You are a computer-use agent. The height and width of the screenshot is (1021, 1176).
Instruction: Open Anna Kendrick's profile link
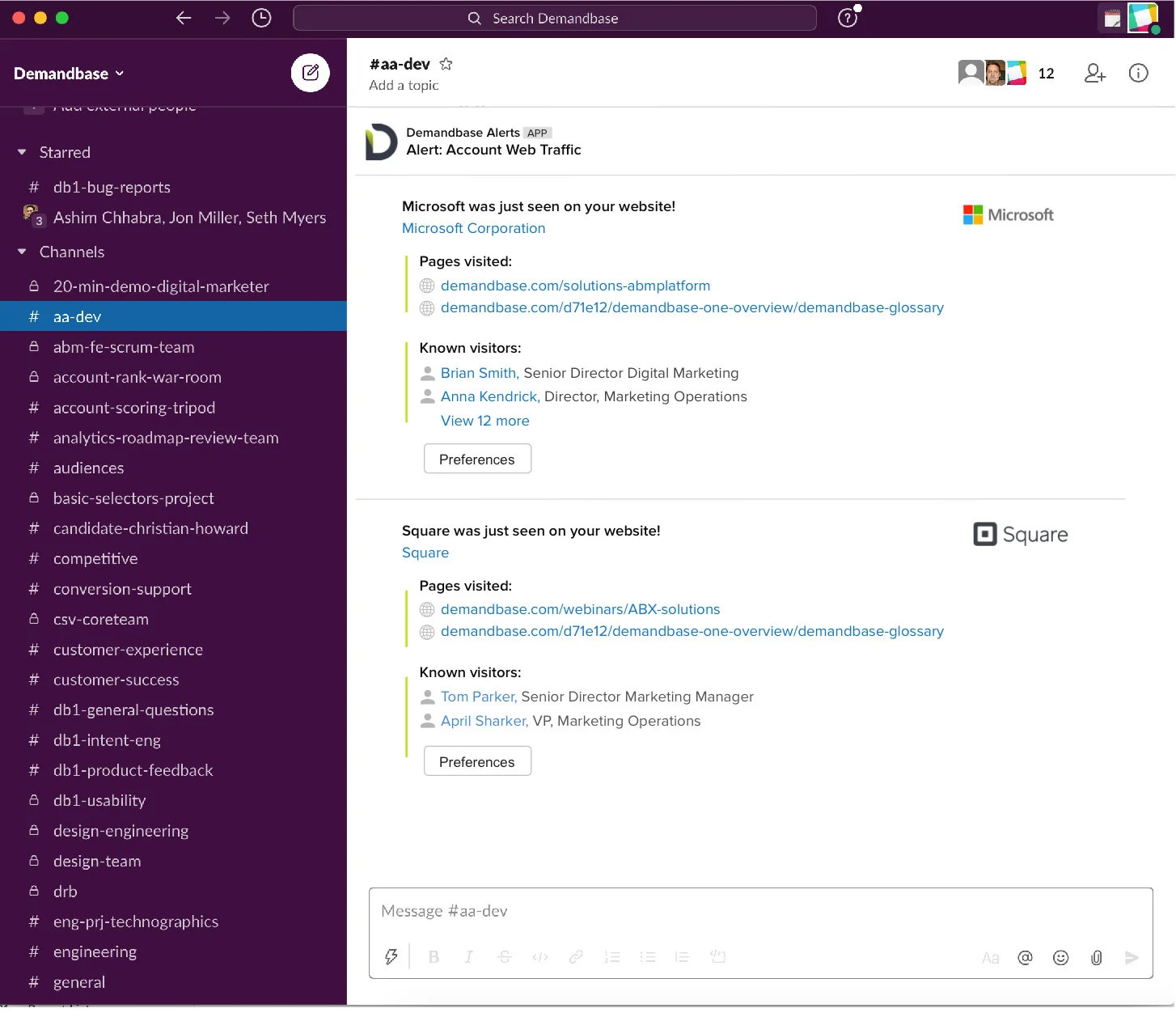point(489,396)
